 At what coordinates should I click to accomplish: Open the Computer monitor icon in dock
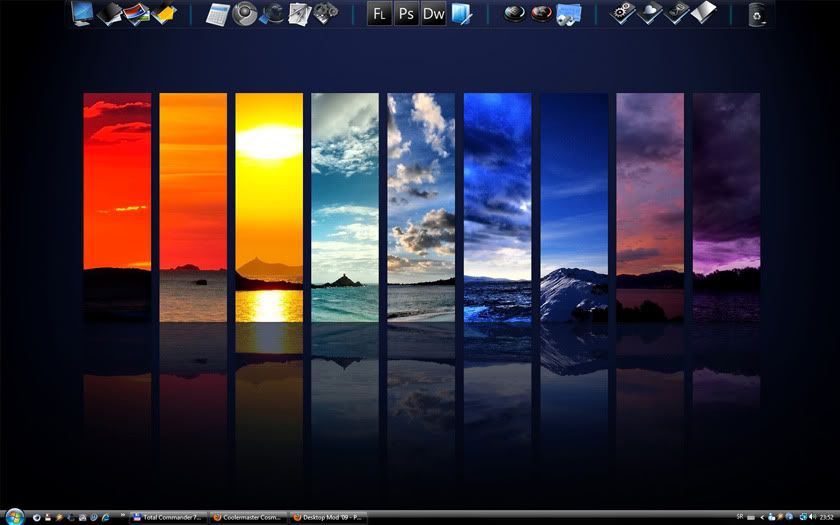coord(82,13)
